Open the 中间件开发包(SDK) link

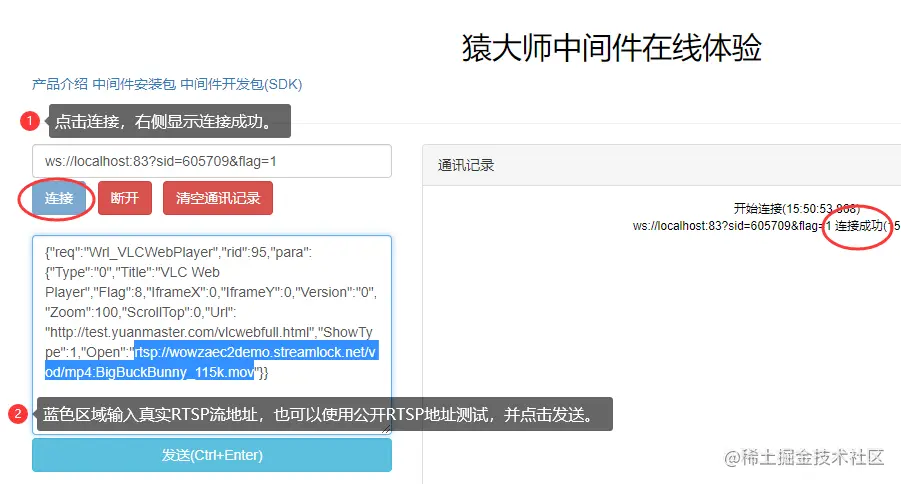[x=241, y=84]
